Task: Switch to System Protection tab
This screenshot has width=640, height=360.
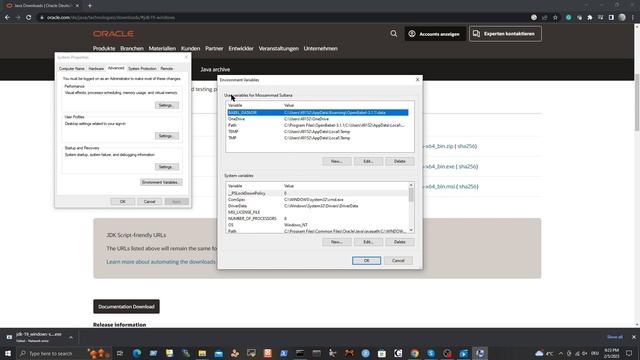Action: [142, 69]
